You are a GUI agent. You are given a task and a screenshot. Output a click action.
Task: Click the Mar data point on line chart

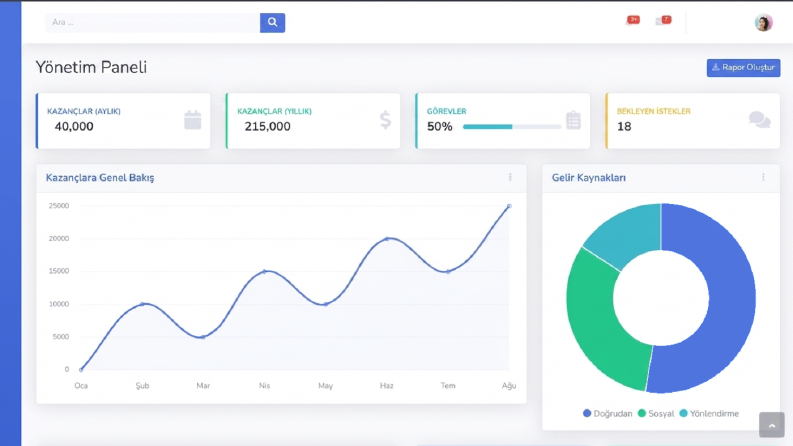(203, 337)
